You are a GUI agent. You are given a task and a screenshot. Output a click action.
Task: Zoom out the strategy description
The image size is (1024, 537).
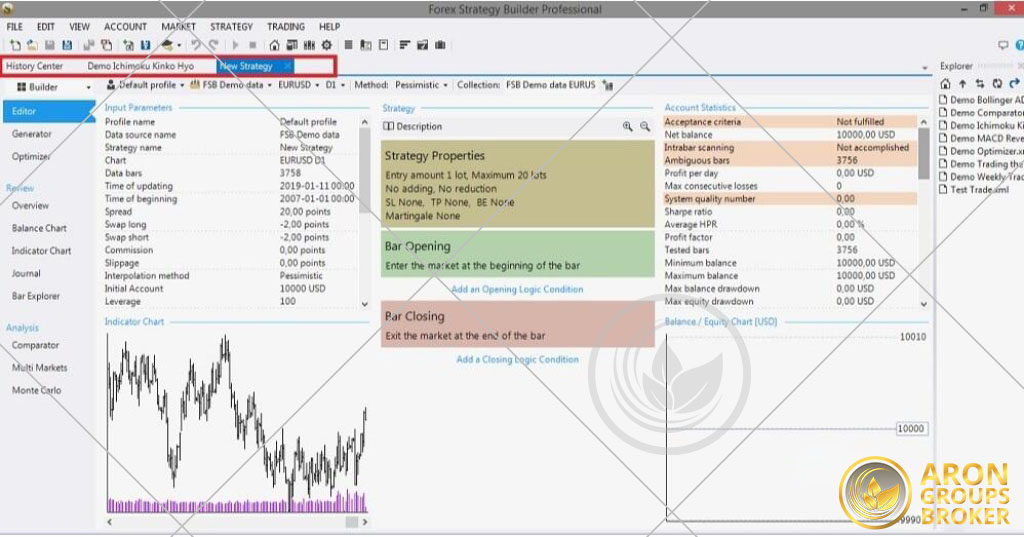coord(645,126)
